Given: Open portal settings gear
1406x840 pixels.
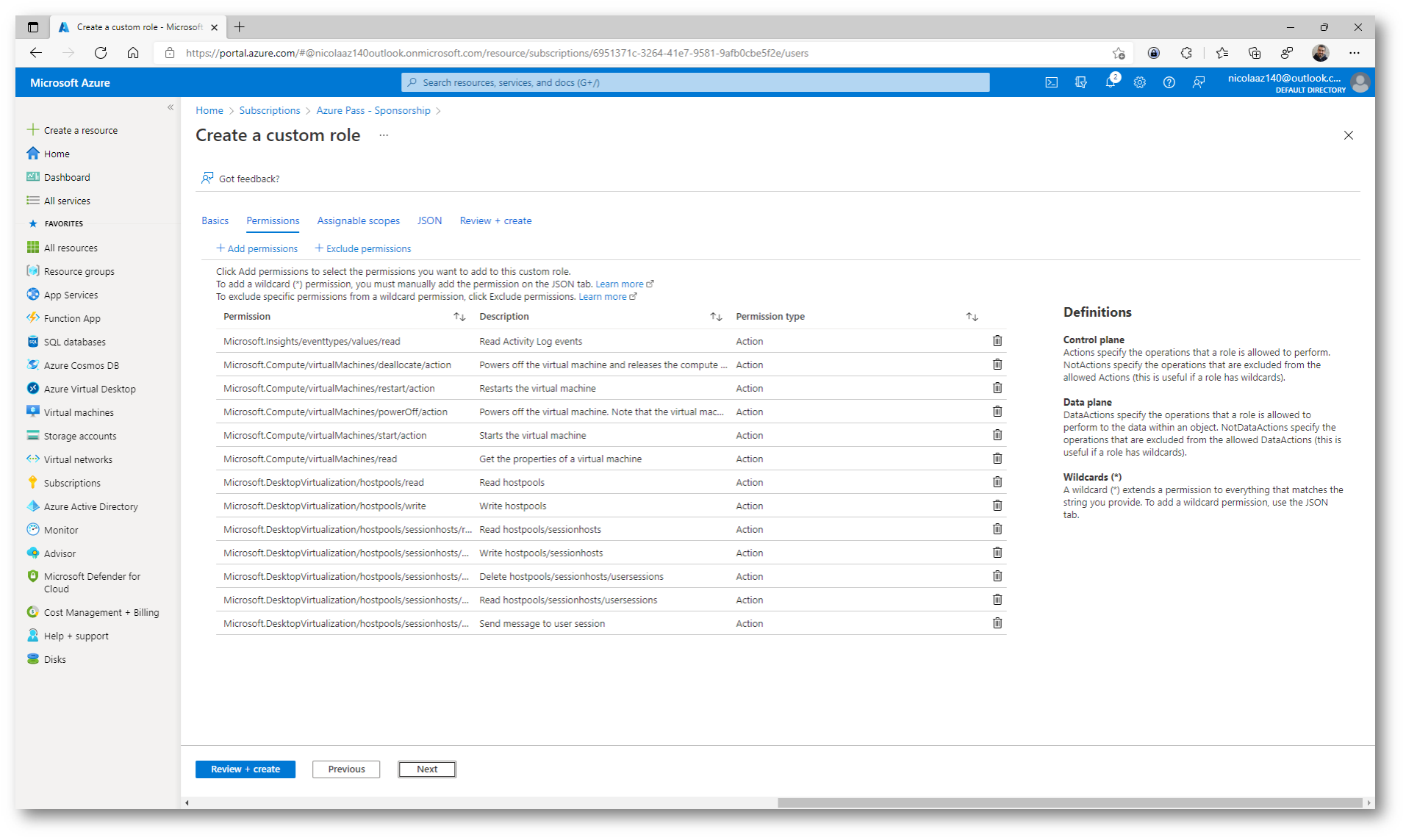Looking at the screenshot, I should (1140, 82).
